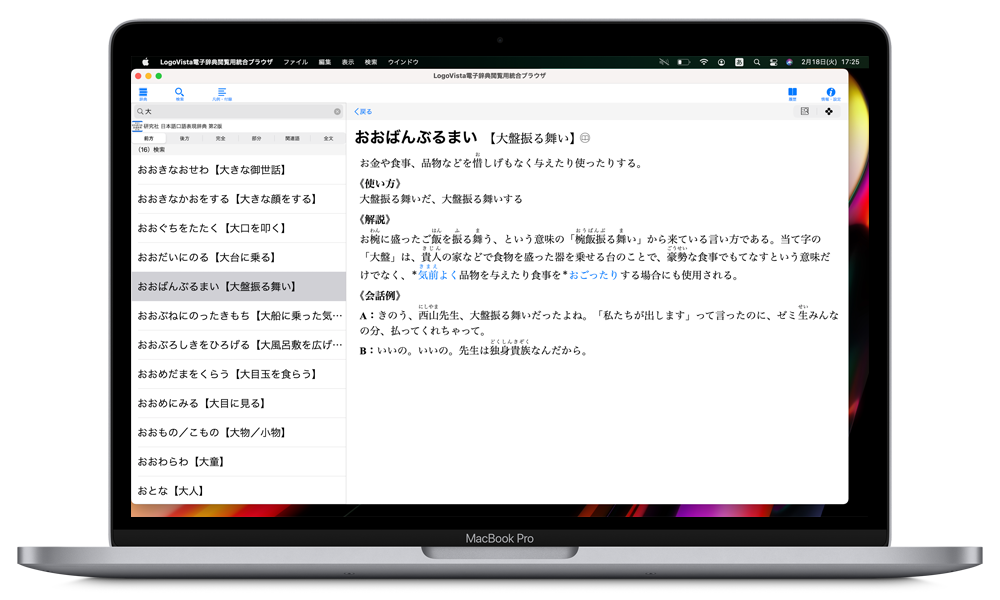This screenshot has width=1000, height=600.
Task: Open the ウインドウ menu
Action: pos(403,62)
